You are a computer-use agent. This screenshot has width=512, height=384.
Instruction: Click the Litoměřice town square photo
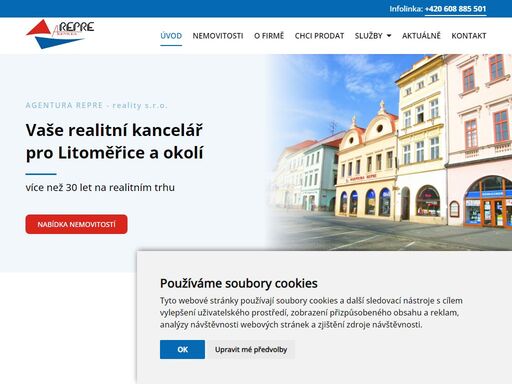point(390,152)
